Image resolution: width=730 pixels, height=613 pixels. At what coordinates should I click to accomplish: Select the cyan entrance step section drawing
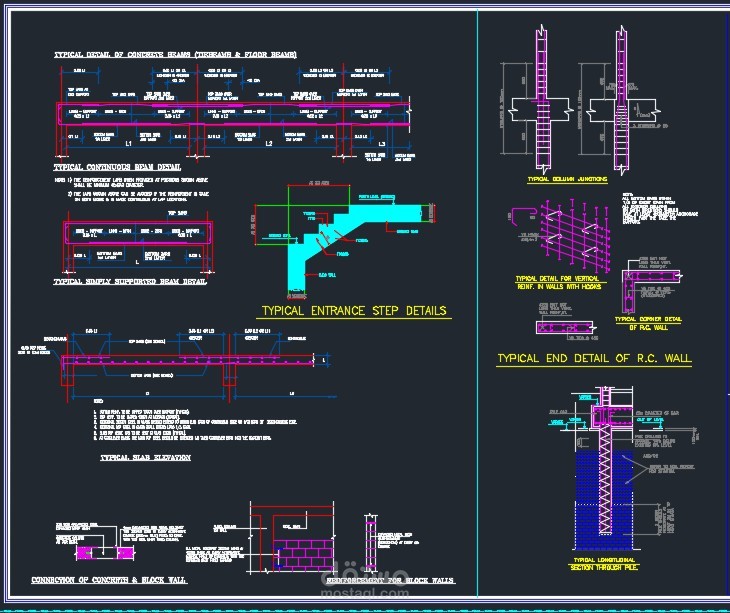click(356, 247)
